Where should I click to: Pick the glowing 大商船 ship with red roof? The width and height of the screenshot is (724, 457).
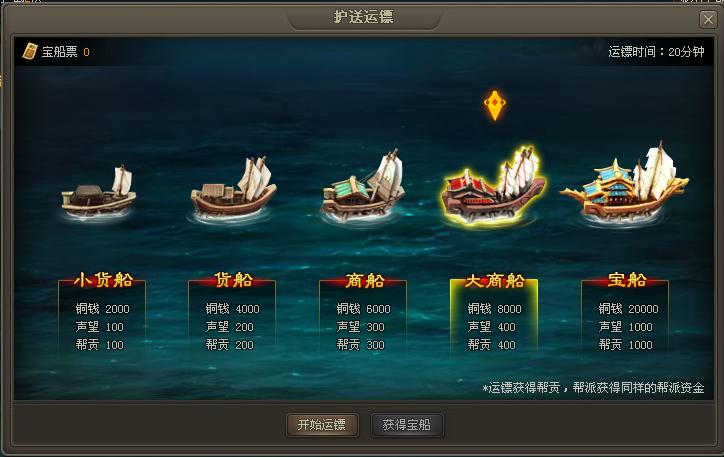click(x=493, y=186)
